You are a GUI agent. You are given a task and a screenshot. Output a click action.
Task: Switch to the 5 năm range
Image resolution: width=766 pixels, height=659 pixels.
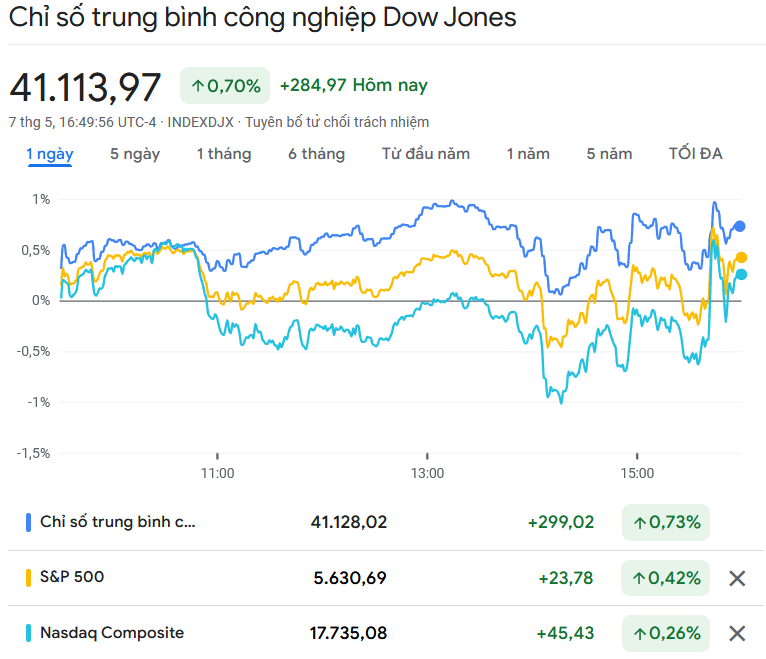(x=609, y=154)
